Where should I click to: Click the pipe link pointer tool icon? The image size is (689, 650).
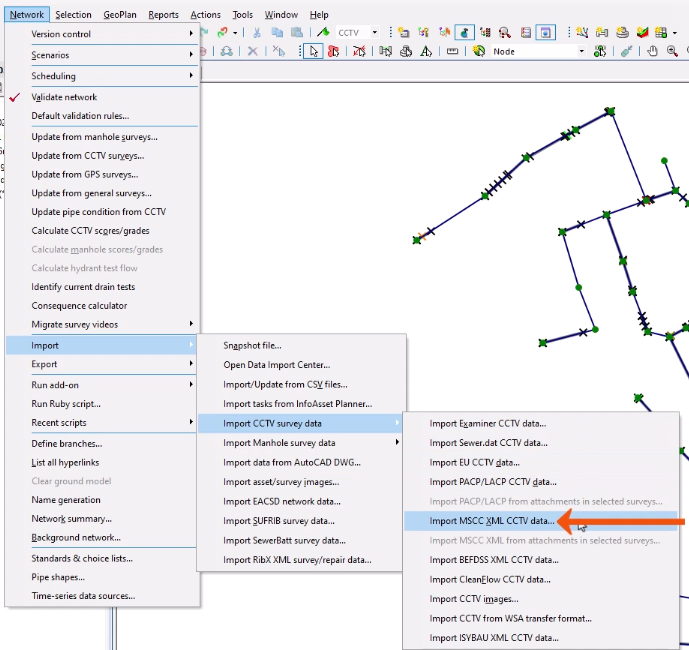385,51
